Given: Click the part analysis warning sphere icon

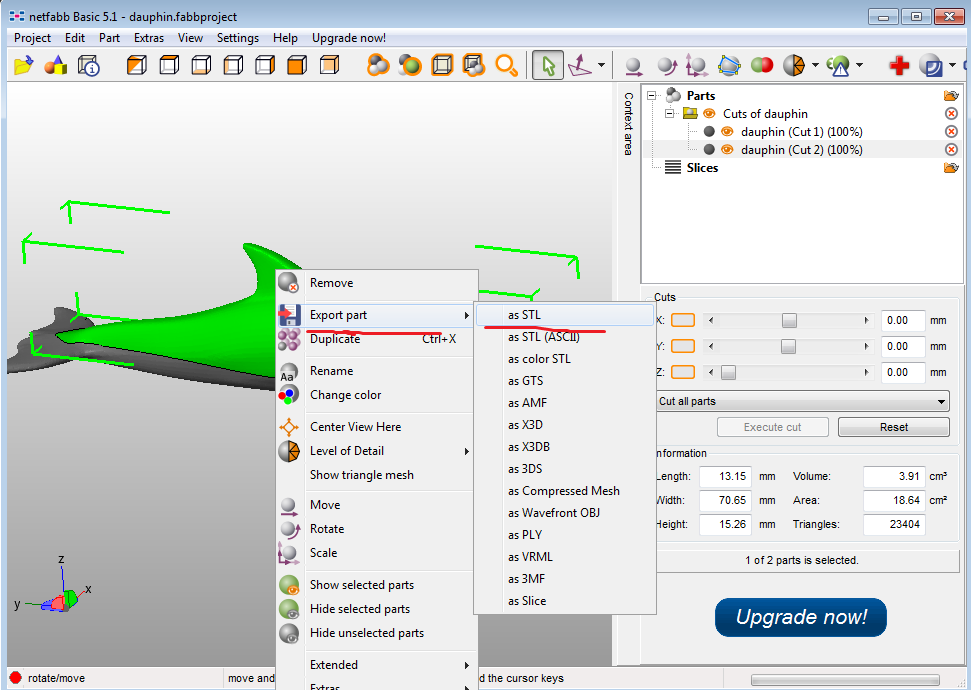Looking at the screenshot, I should click(x=838, y=65).
